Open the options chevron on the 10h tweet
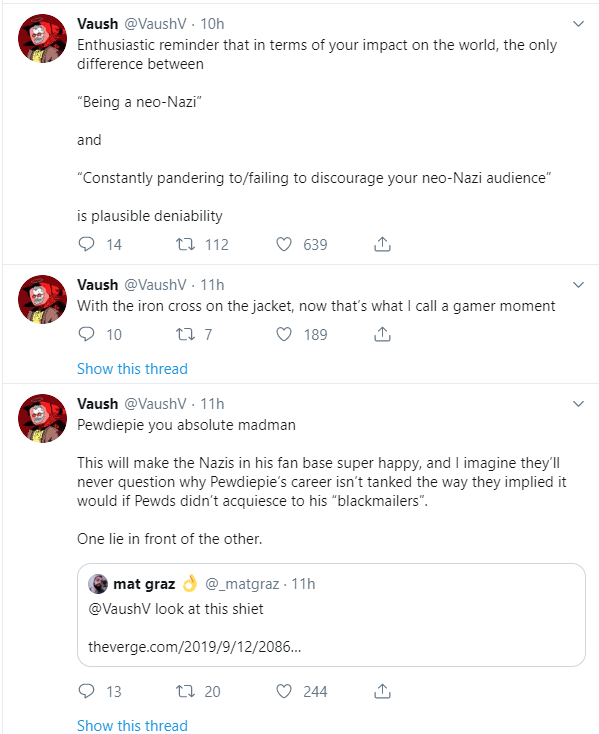The width and height of the screenshot is (599, 734). [x=578, y=24]
